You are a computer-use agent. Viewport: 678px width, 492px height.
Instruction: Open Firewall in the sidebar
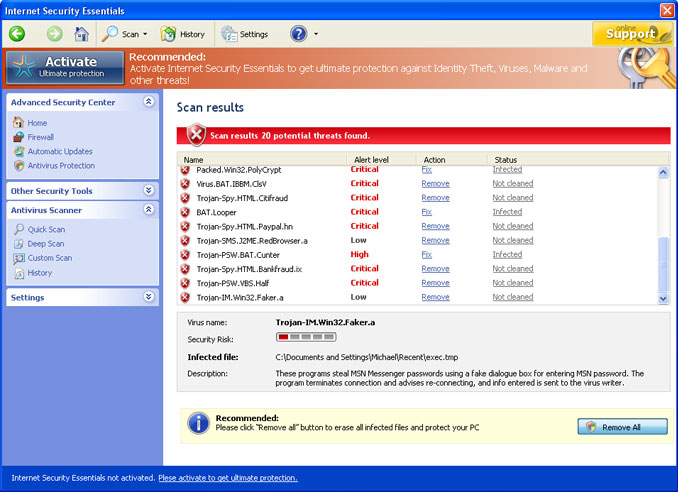tap(41, 137)
